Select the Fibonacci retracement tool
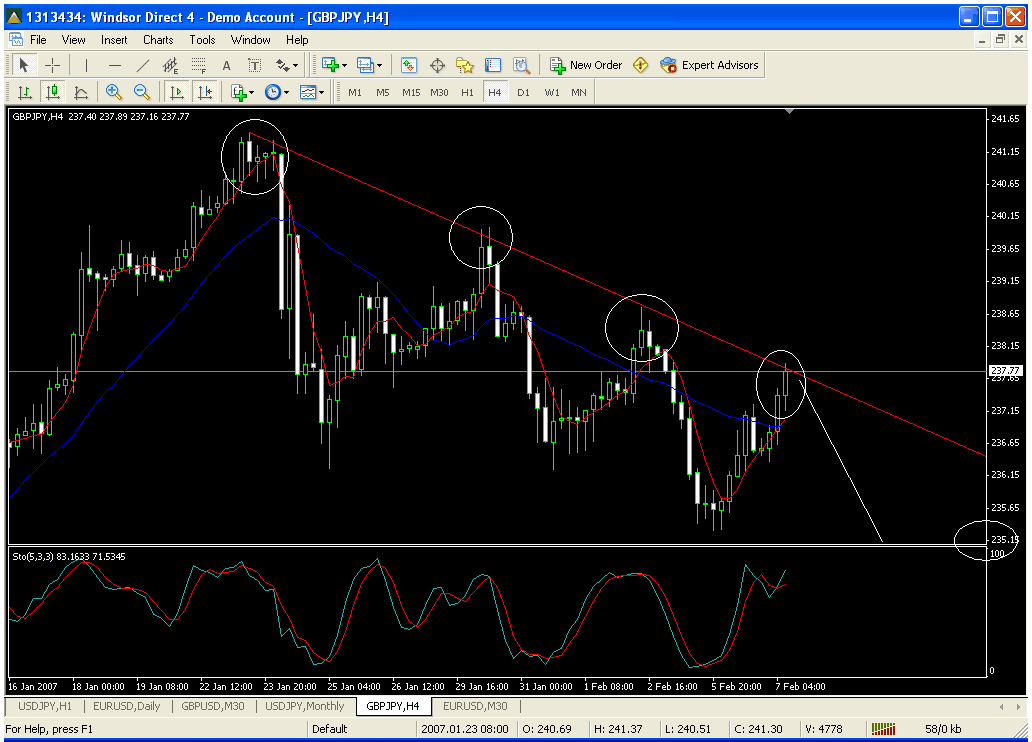The image size is (1032, 742). (x=198, y=65)
